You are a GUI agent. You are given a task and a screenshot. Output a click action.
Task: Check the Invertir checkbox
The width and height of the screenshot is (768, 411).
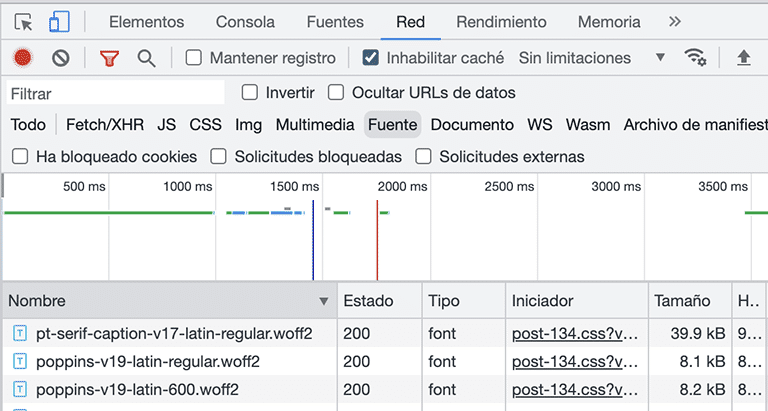coord(250,93)
